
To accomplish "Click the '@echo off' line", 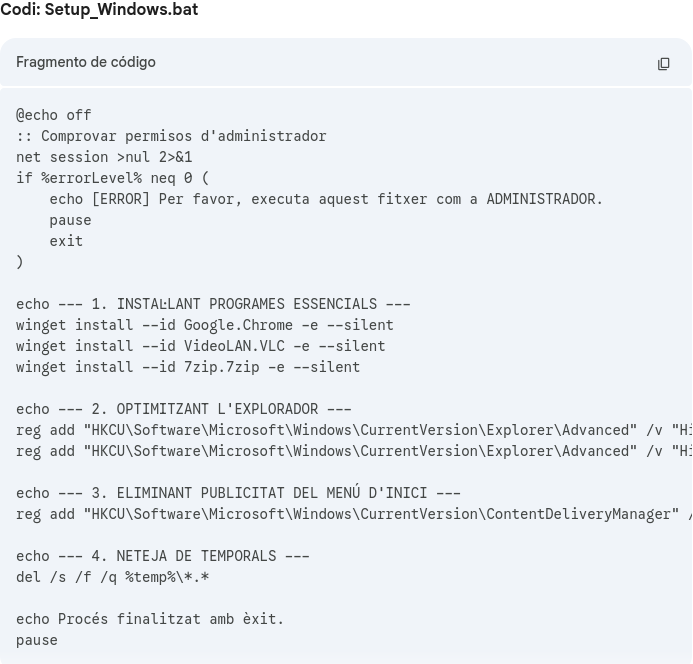I will point(54,115).
